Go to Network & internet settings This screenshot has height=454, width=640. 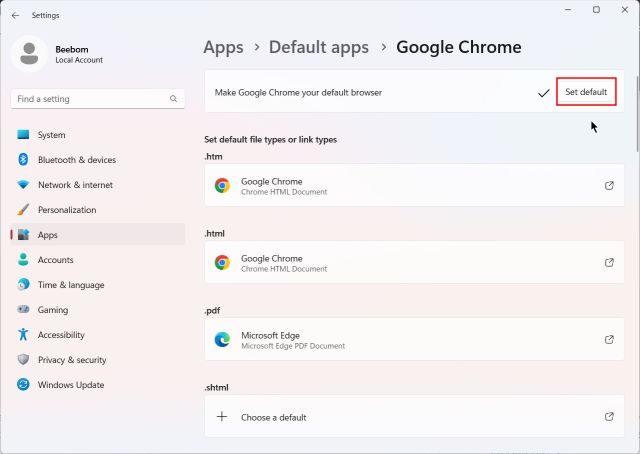click(x=75, y=185)
